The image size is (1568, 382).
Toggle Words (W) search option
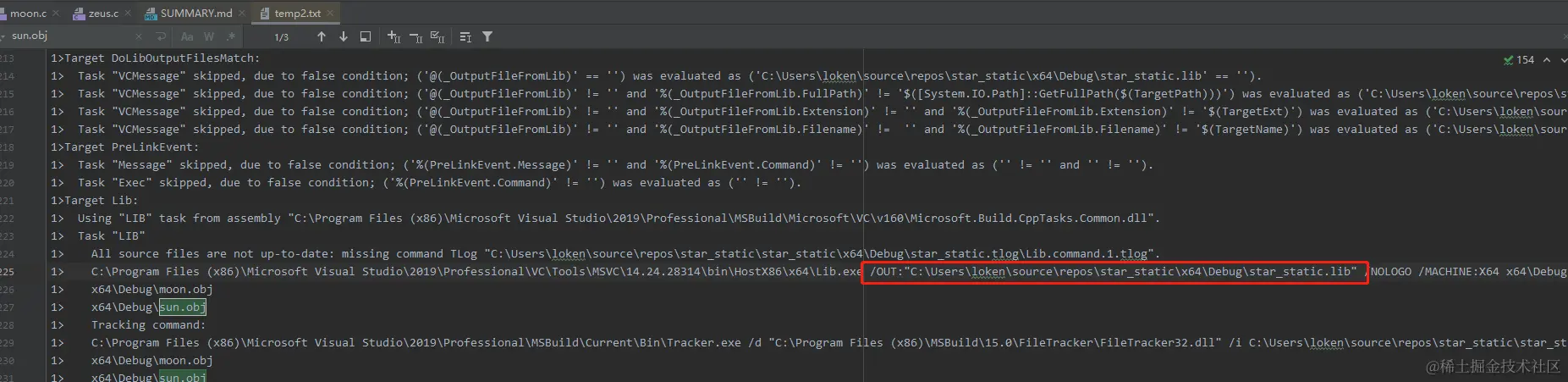[x=209, y=36]
